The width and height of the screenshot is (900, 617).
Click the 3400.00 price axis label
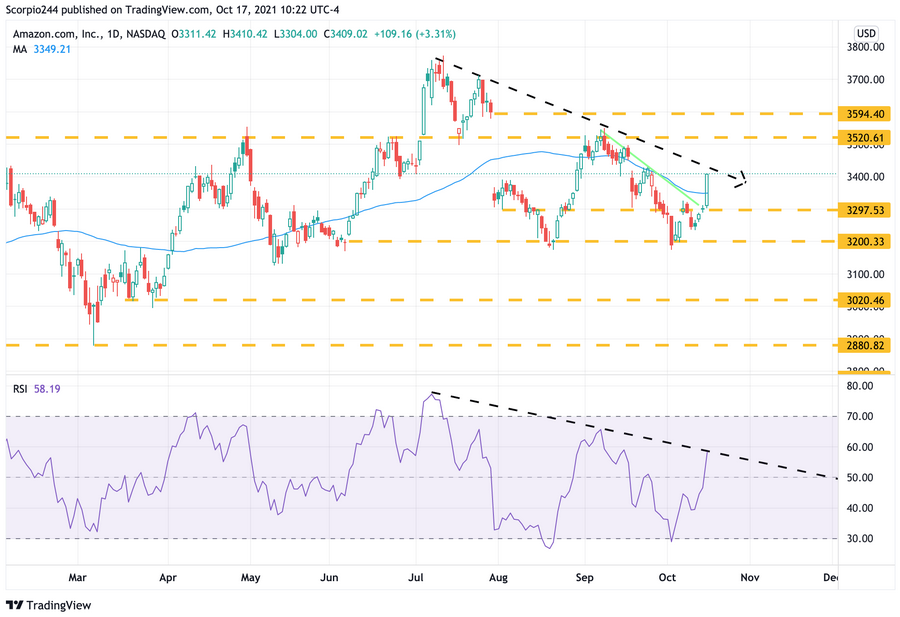[866, 177]
